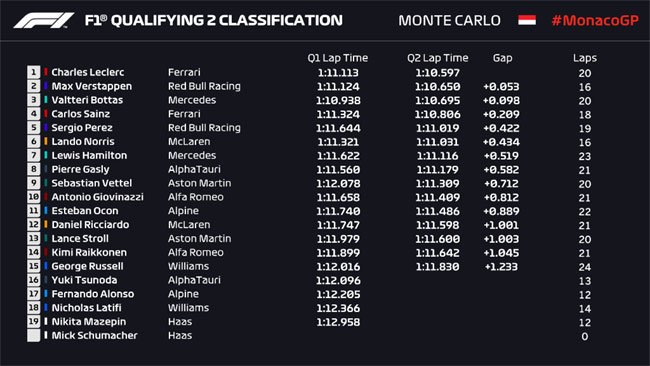Click the Laps column header
Screen dimensions: 650x366
click(585, 58)
